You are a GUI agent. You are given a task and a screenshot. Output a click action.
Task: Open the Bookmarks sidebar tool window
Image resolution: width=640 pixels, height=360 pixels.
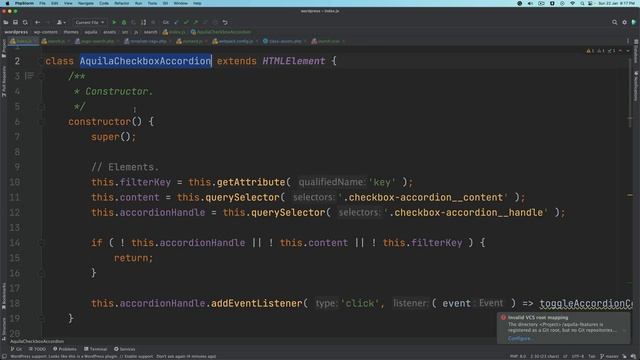tap(4, 296)
